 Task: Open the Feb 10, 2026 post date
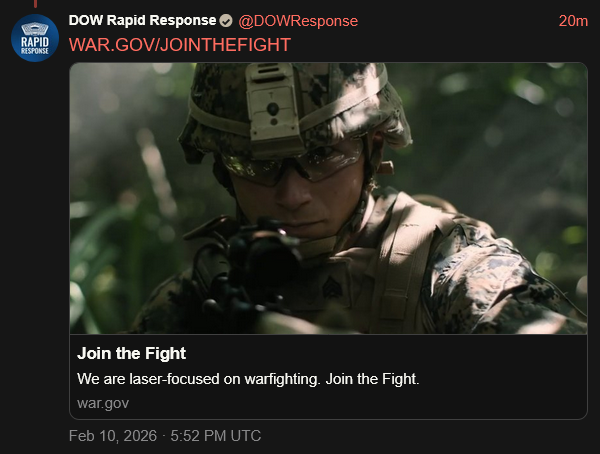[x=113, y=436]
